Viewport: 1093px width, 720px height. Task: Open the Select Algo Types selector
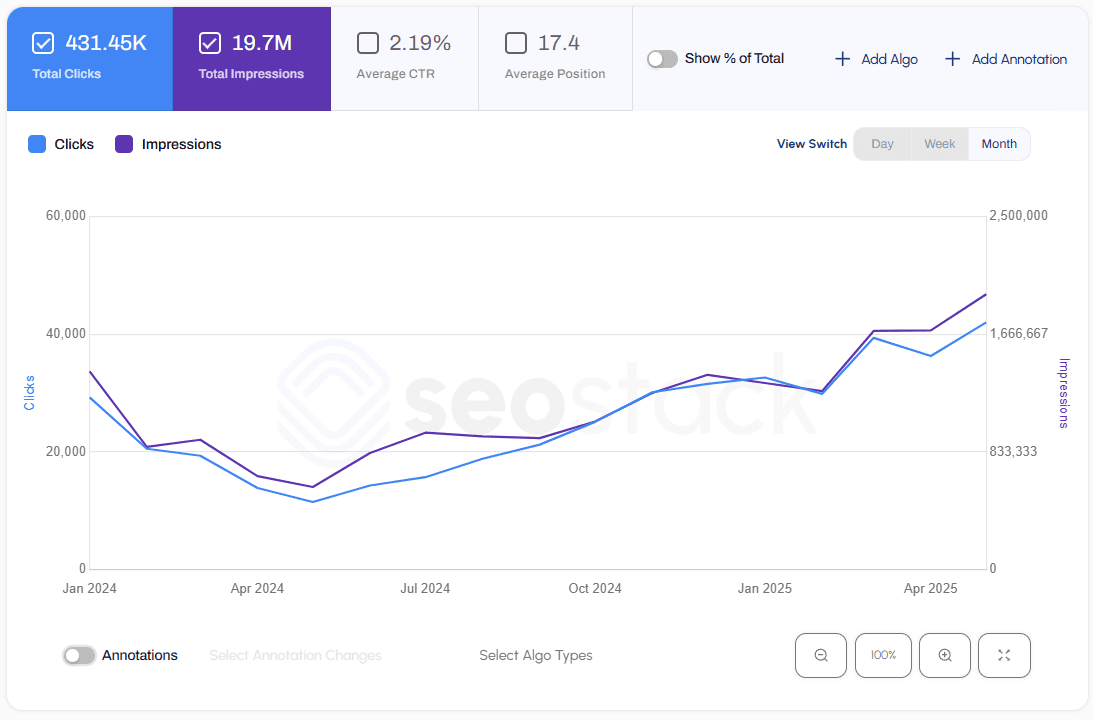[536, 655]
